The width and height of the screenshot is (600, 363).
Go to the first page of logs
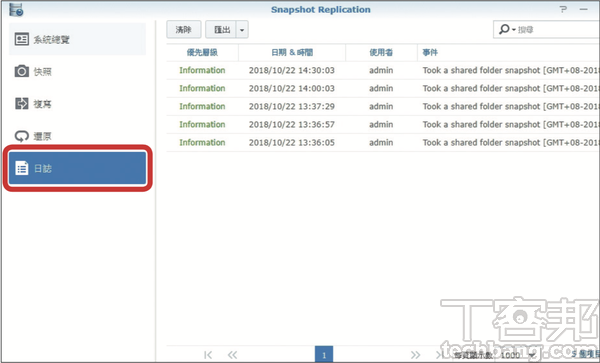pyautogui.click(x=208, y=355)
